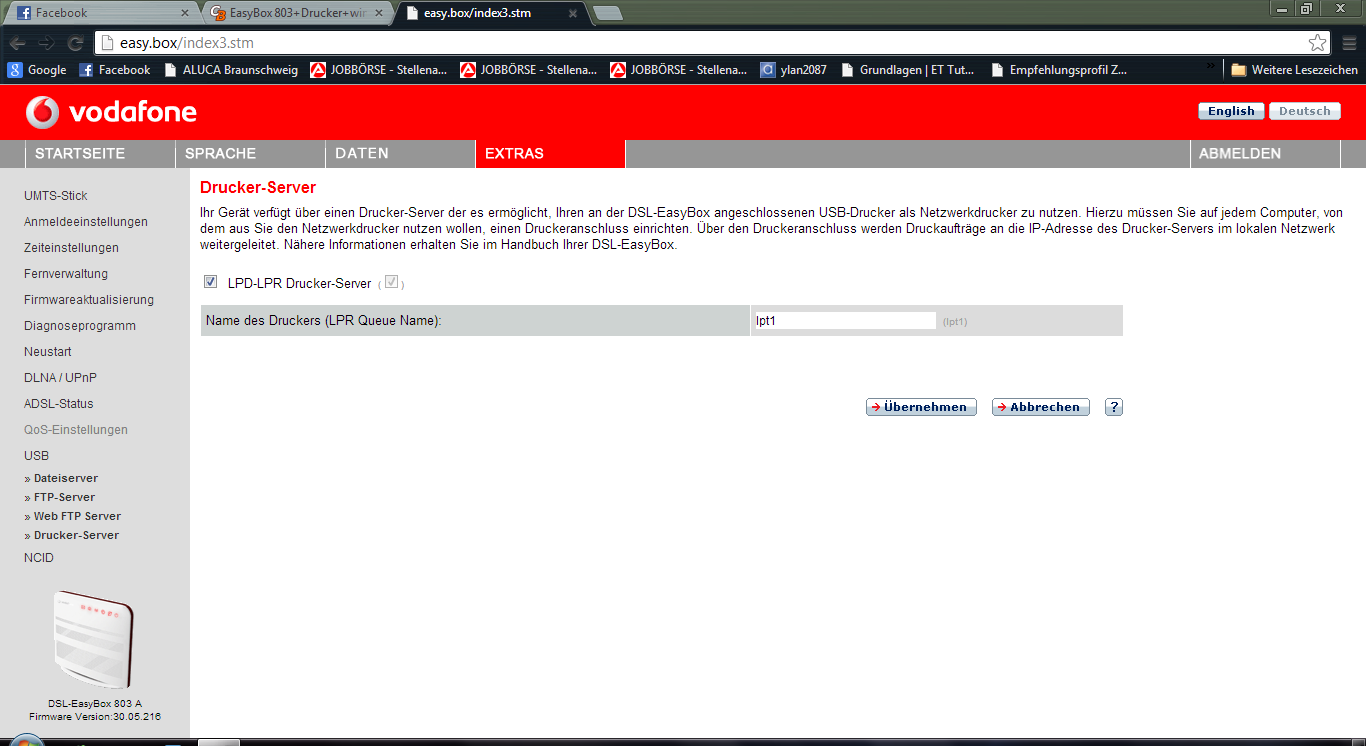Image resolution: width=1366 pixels, height=746 pixels.
Task: Open Weitere Lesezeichen folder
Action: (1295, 70)
